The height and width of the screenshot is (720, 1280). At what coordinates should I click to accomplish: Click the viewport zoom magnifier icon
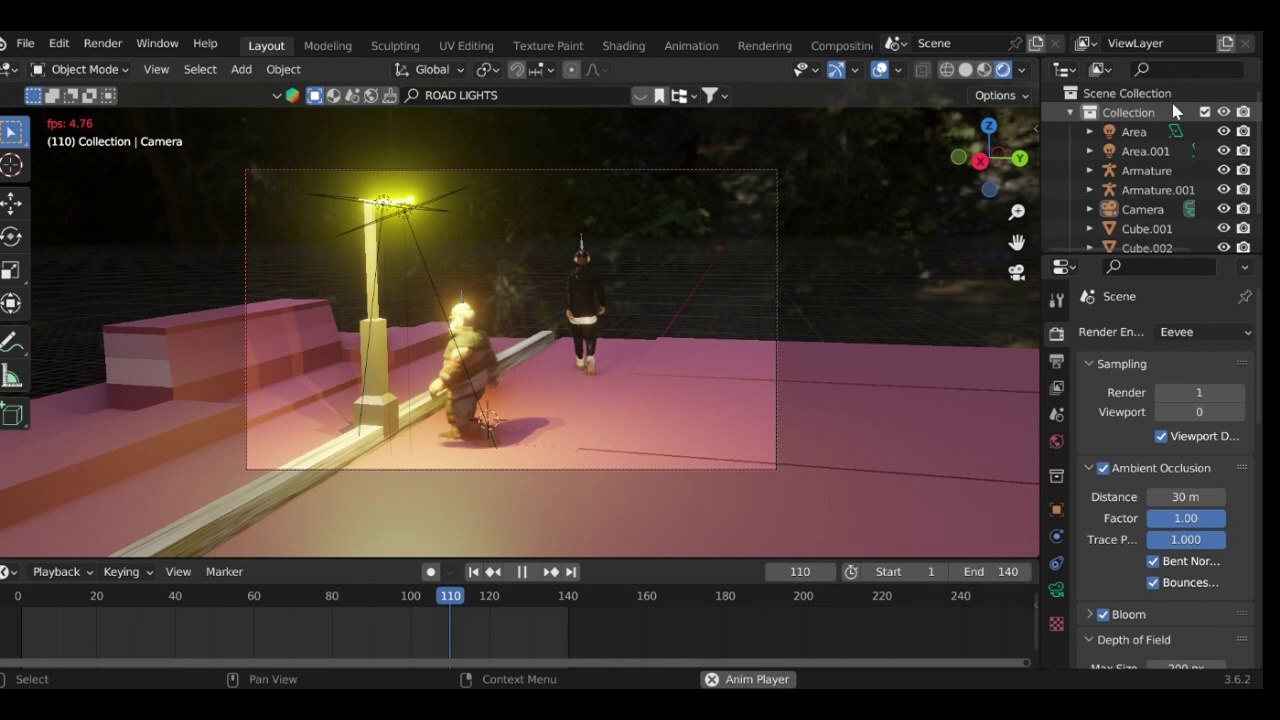click(x=1017, y=212)
